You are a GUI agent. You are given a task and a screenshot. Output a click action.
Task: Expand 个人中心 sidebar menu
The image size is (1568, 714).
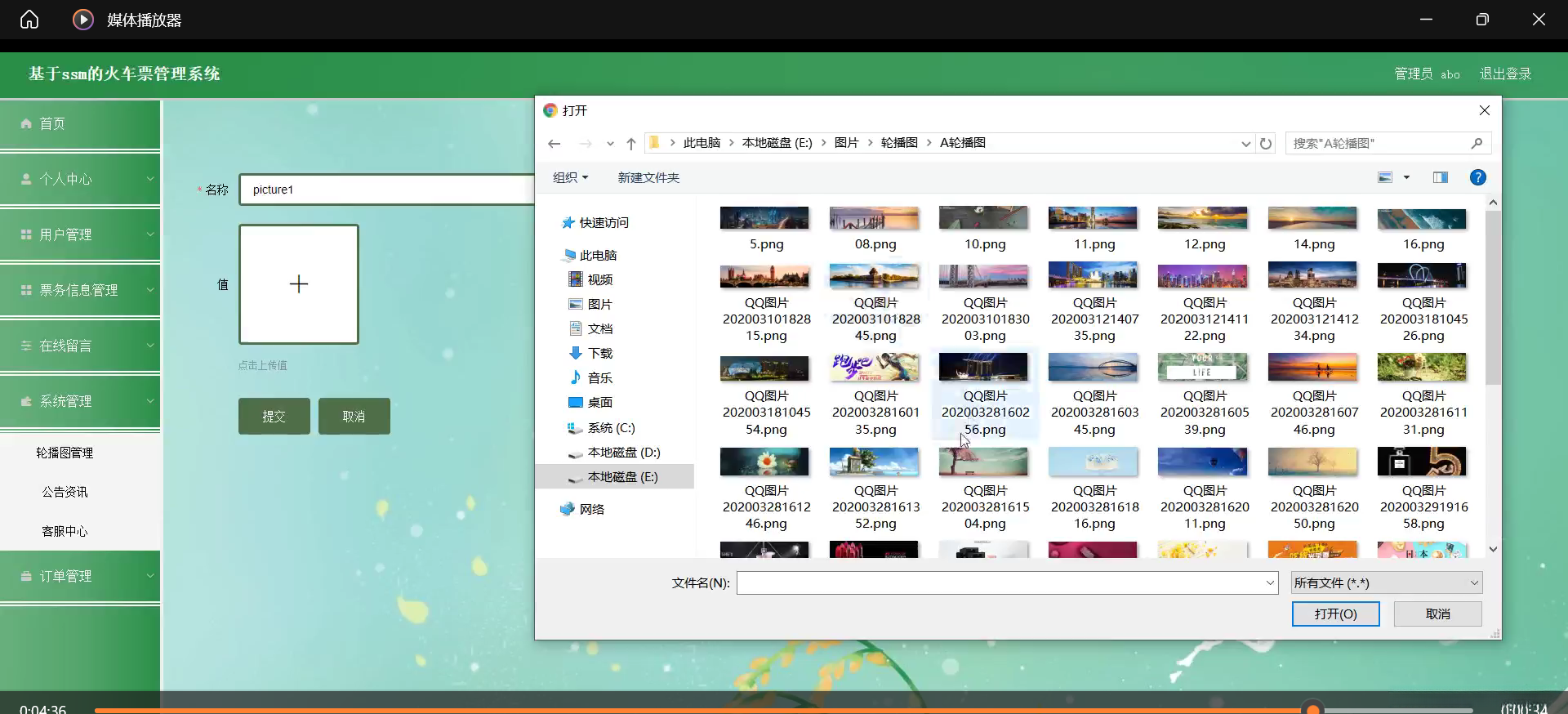[80, 179]
